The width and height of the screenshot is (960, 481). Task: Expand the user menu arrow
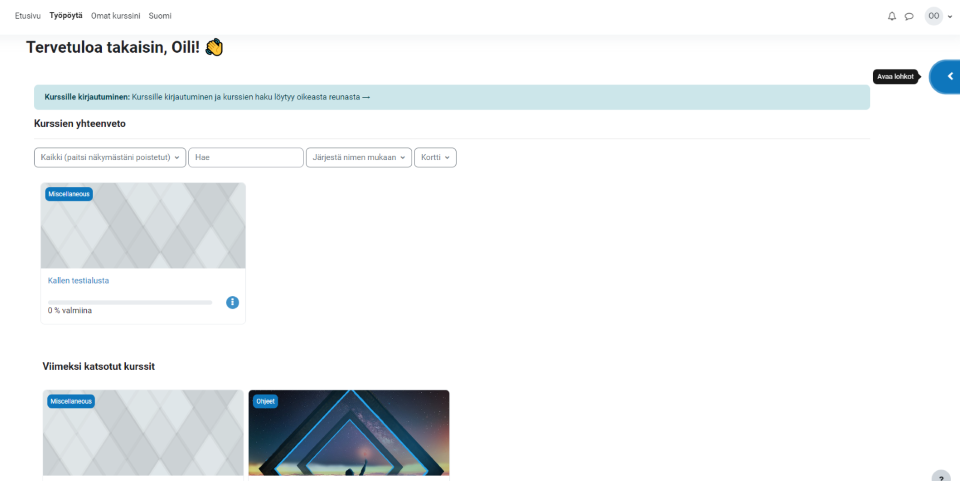950,17
